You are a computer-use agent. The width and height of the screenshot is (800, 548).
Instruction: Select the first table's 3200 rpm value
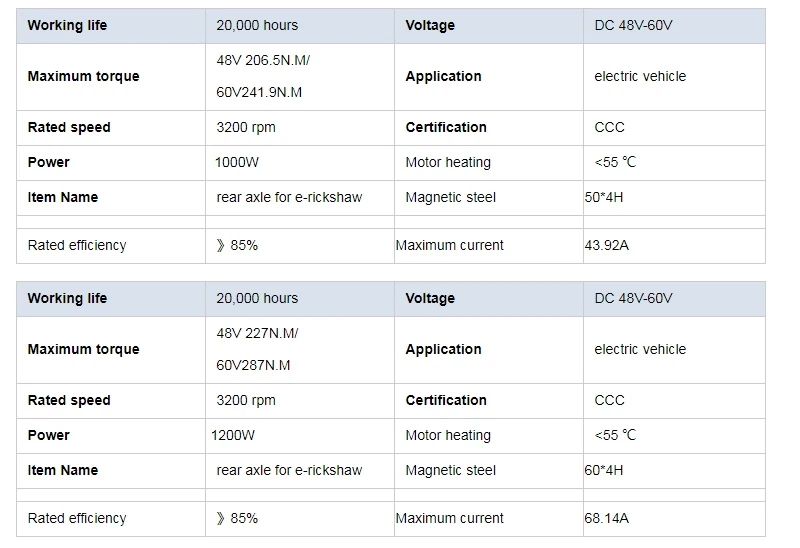[246, 128]
